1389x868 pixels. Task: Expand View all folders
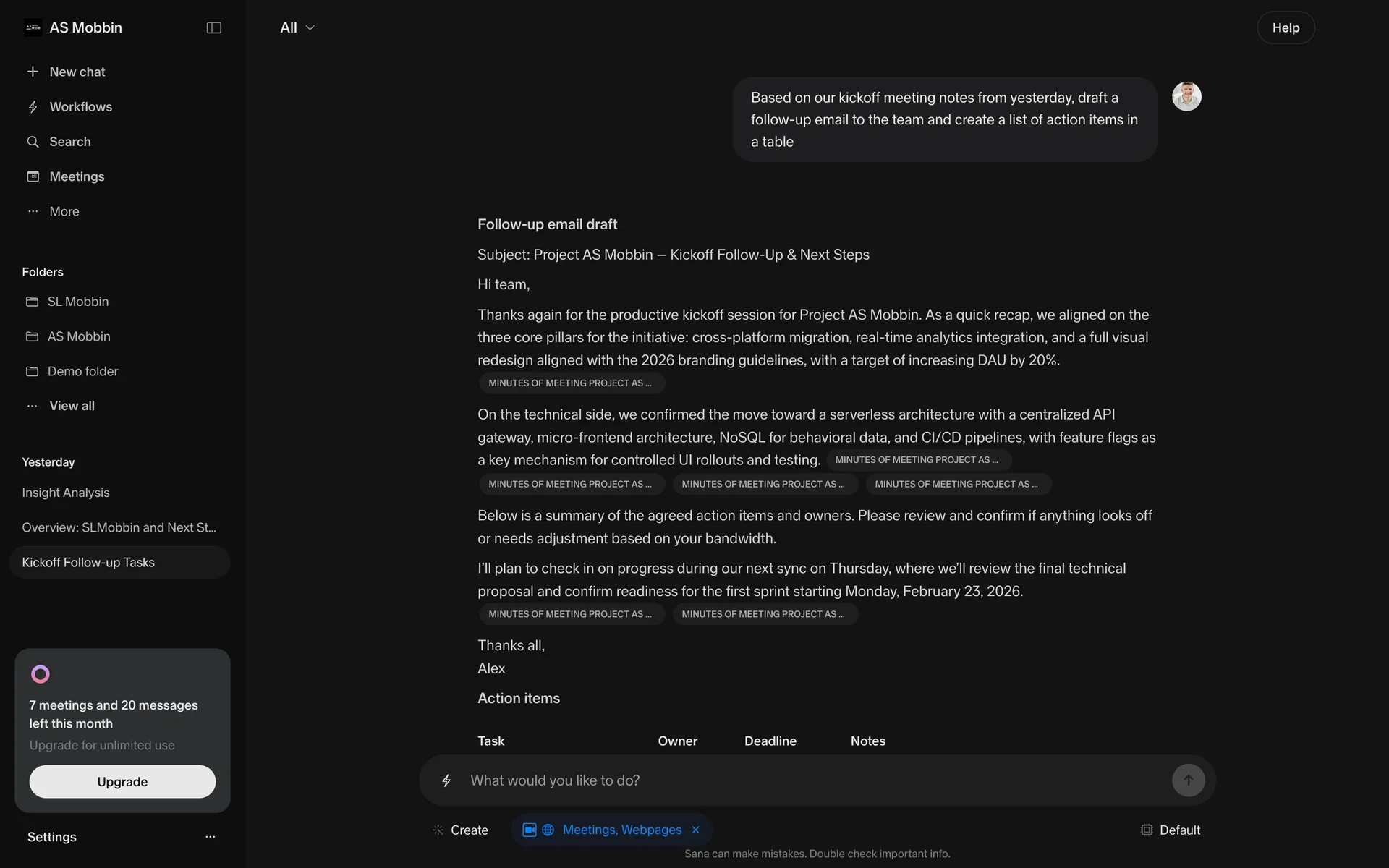[72, 406]
